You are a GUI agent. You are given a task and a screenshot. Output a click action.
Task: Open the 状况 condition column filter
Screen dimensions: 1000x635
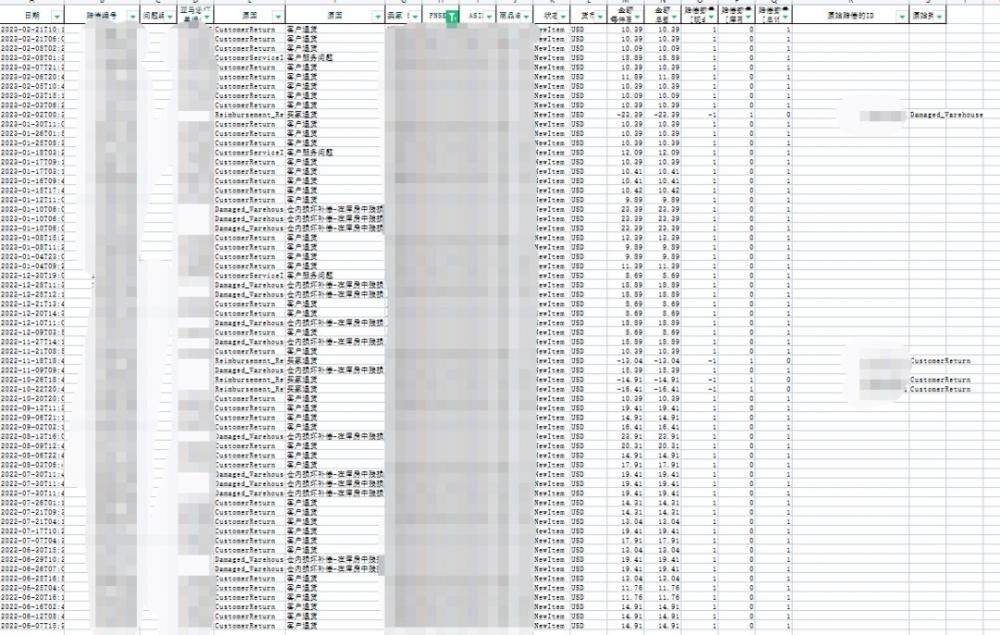[x=567, y=17]
